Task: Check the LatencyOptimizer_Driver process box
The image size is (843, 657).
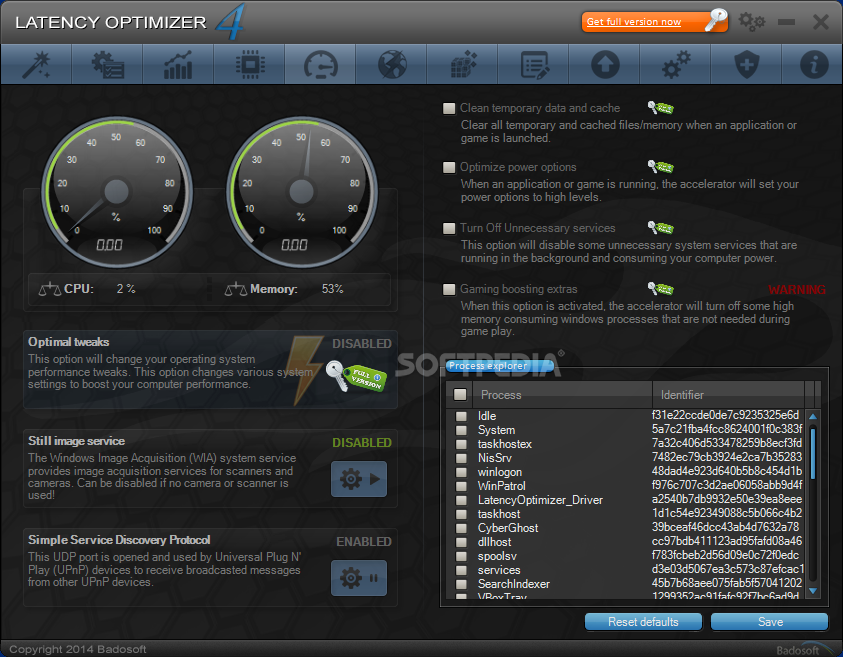Action: 461,500
